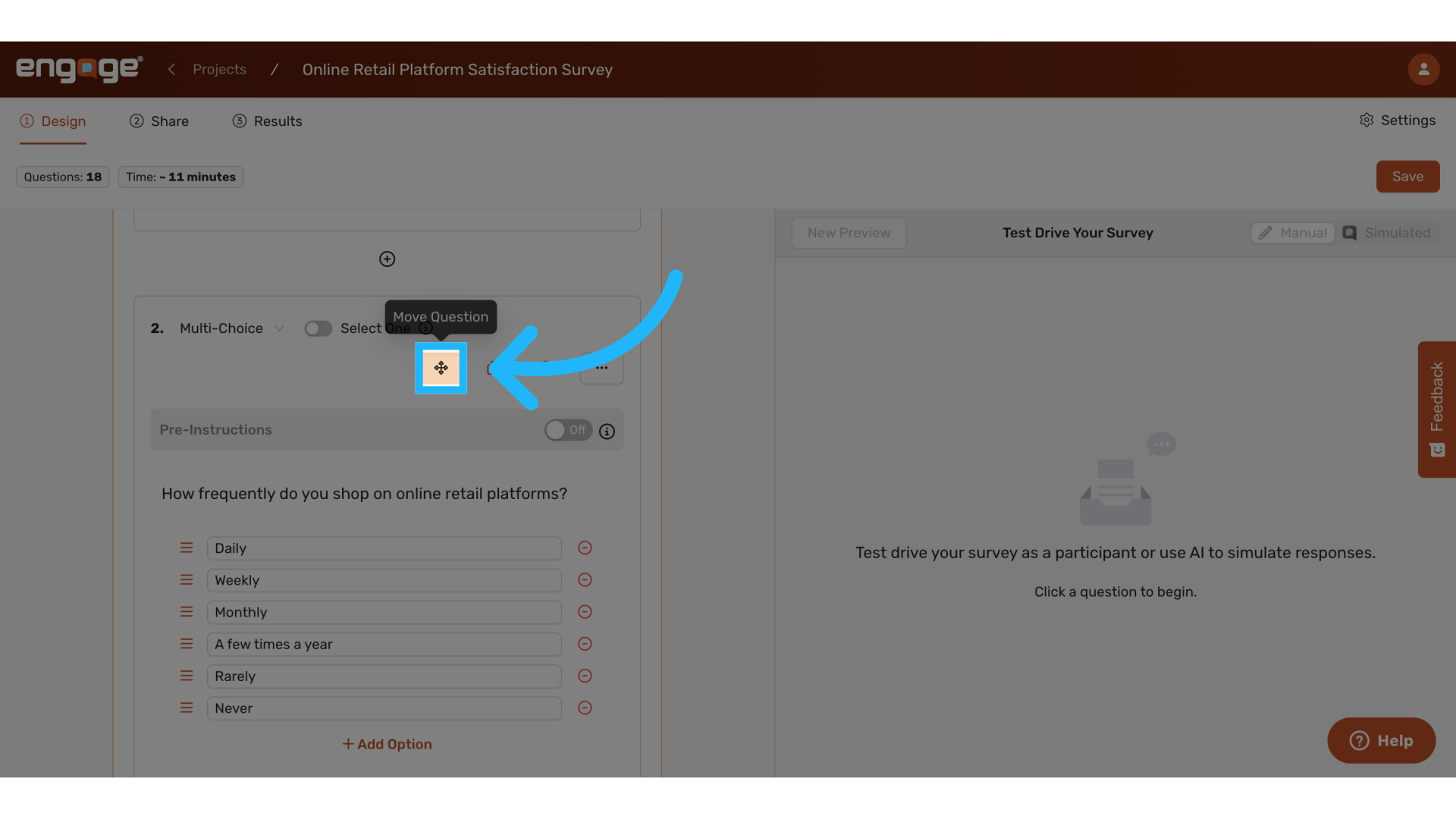Add a question with the plus circle icon
Viewport: 1456px width, 819px height.
tap(387, 259)
